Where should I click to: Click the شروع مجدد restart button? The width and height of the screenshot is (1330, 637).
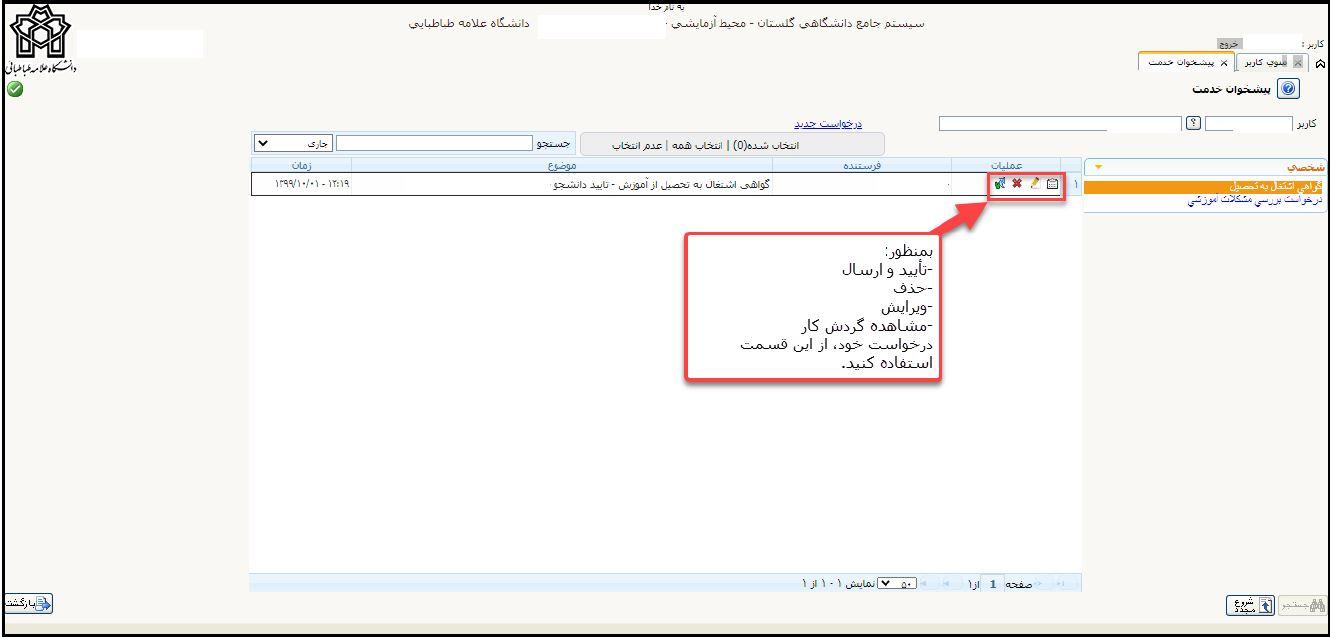pyautogui.click(x=1250, y=604)
